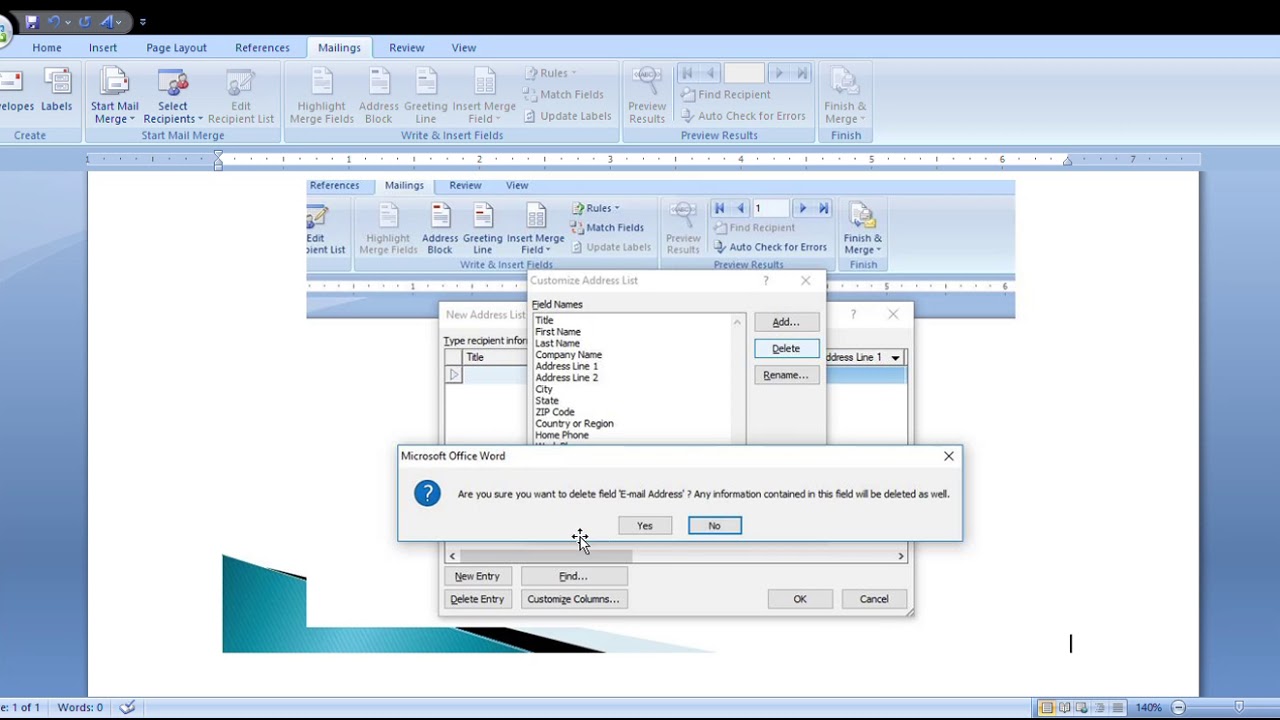Switch to main References tab
1280x720 pixels.
[262, 47]
